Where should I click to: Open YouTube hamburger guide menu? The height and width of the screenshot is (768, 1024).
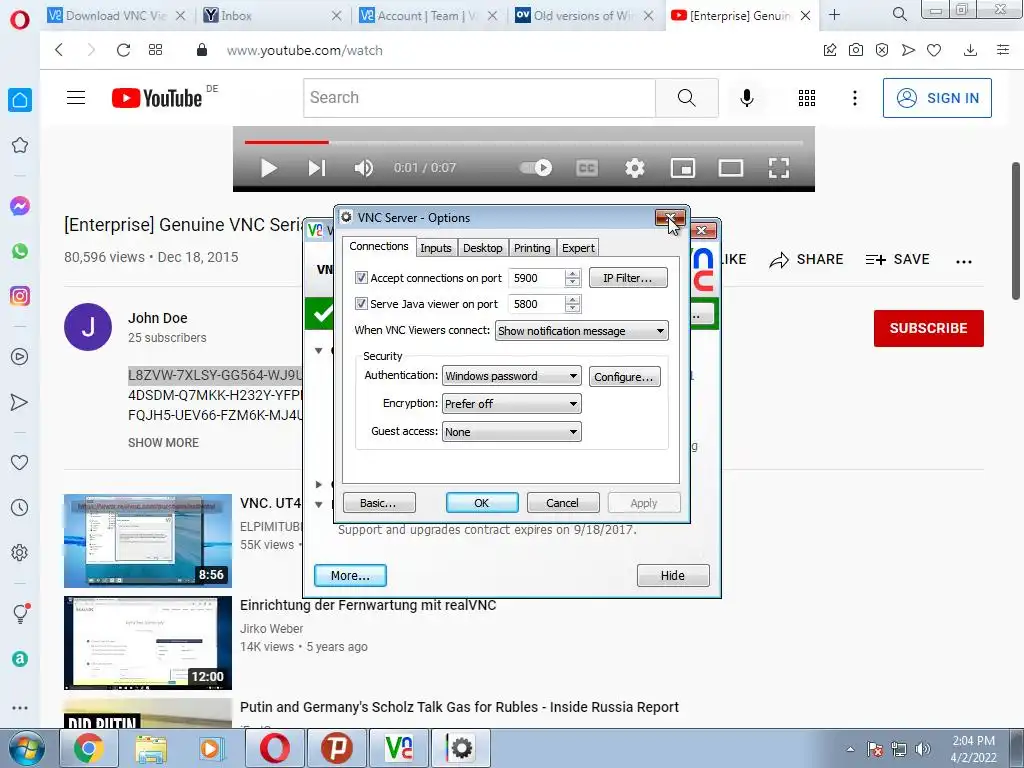(76, 98)
